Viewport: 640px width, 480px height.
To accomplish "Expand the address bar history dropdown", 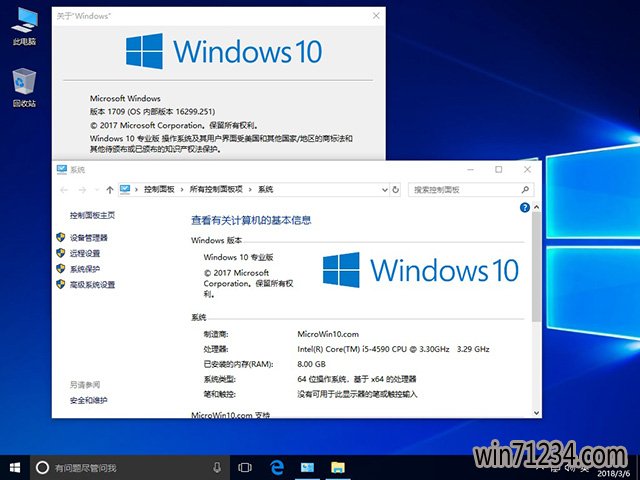I will click(384, 190).
